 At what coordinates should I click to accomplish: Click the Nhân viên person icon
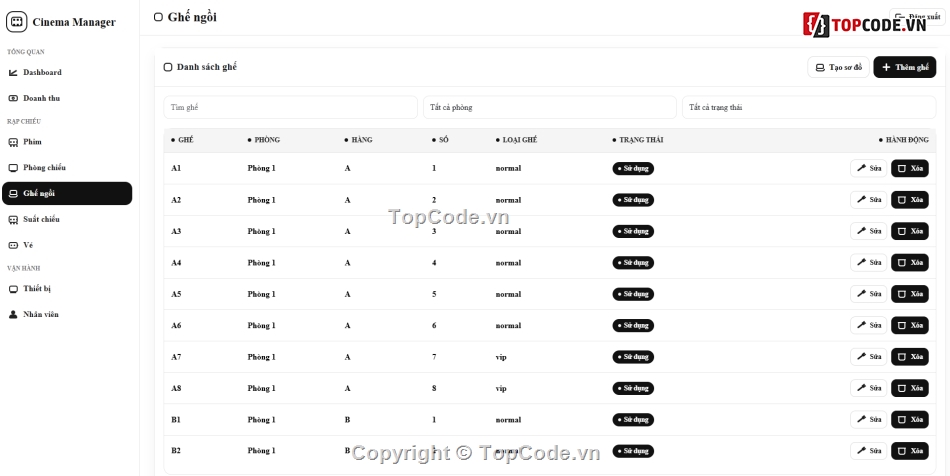point(13,314)
